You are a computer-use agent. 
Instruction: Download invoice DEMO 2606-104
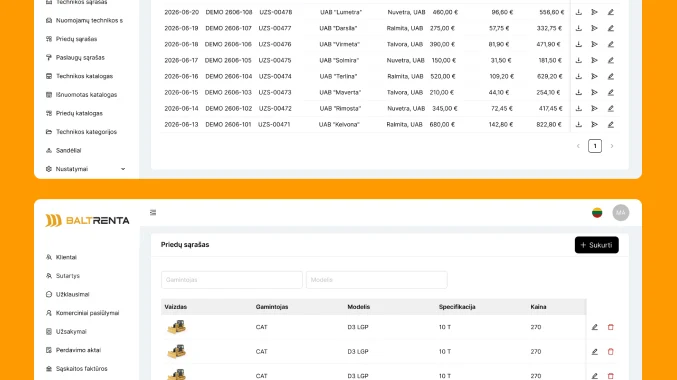pyautogui.click(x=579, y=76)
